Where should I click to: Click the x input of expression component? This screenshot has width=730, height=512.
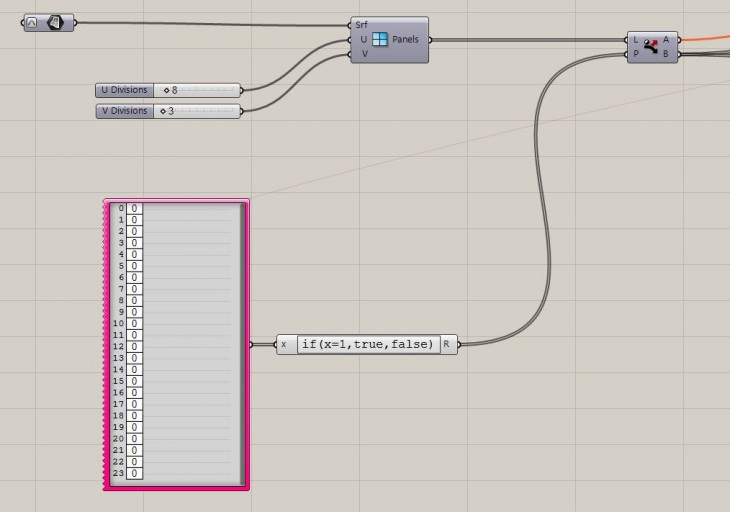click(x=284, y=344)
